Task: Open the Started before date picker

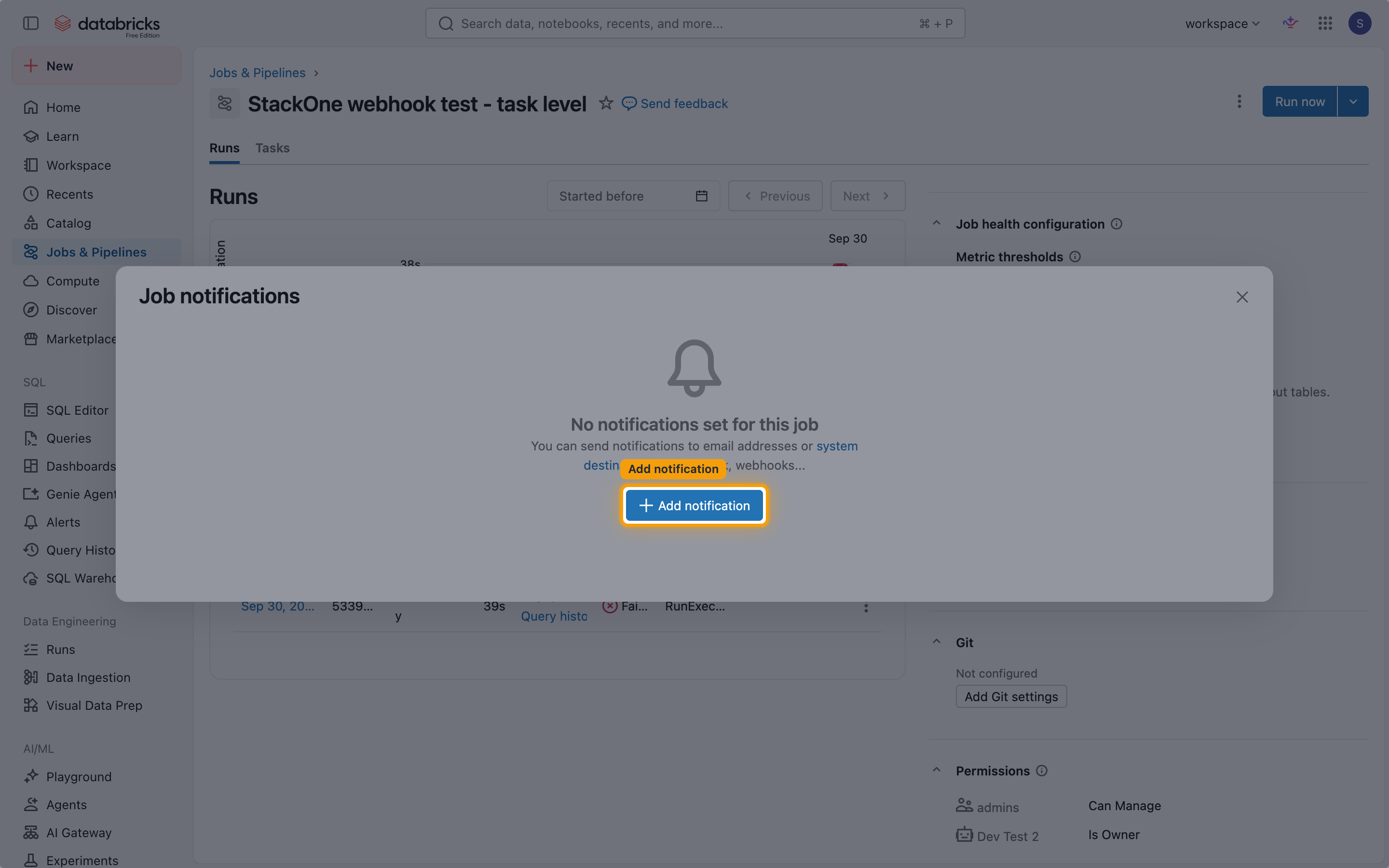Action: pos(633,196)
